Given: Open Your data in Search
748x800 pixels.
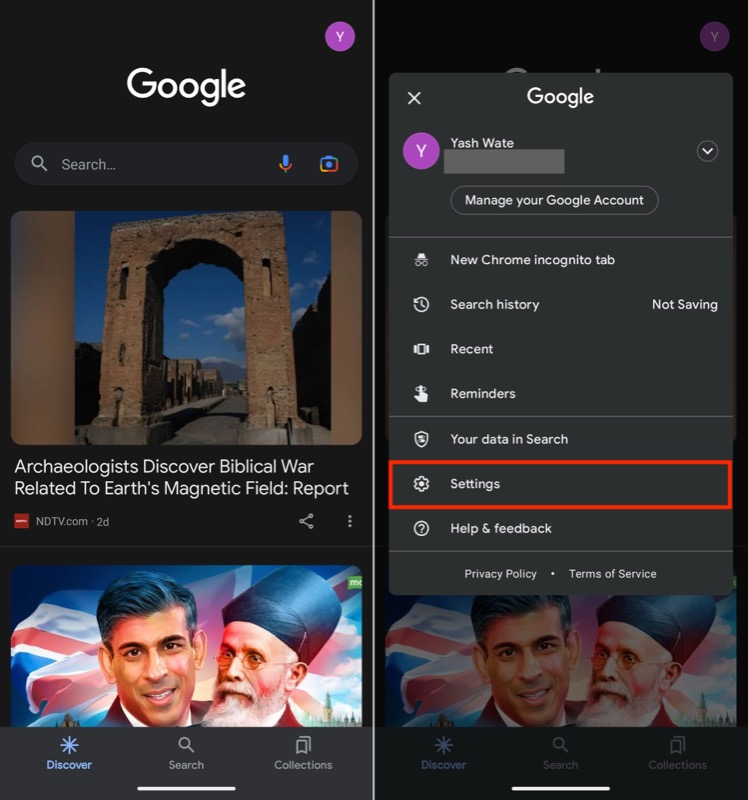Looking at the screenshot, I should tap(561, 439).
